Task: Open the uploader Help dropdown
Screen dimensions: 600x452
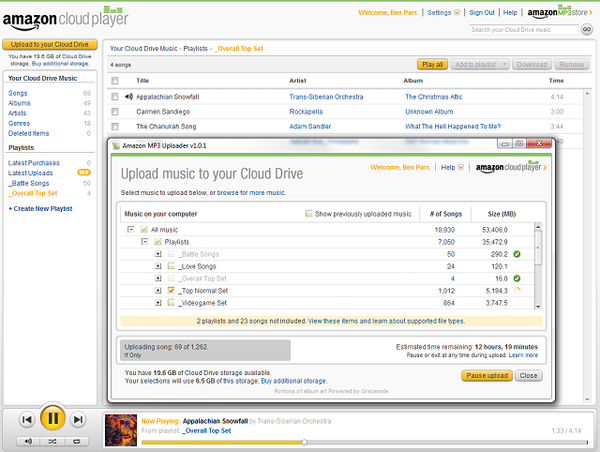Action: pyautogui.click(x=452, y=167)
